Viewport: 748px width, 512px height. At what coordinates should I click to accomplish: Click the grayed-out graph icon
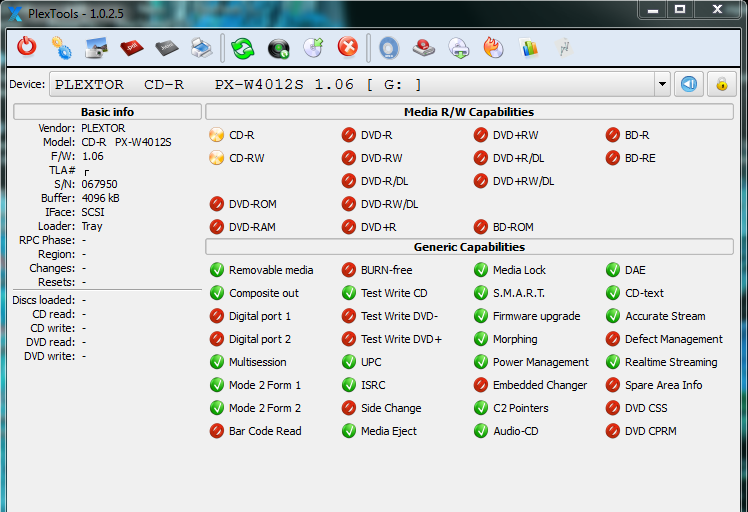tap(564, 48)
